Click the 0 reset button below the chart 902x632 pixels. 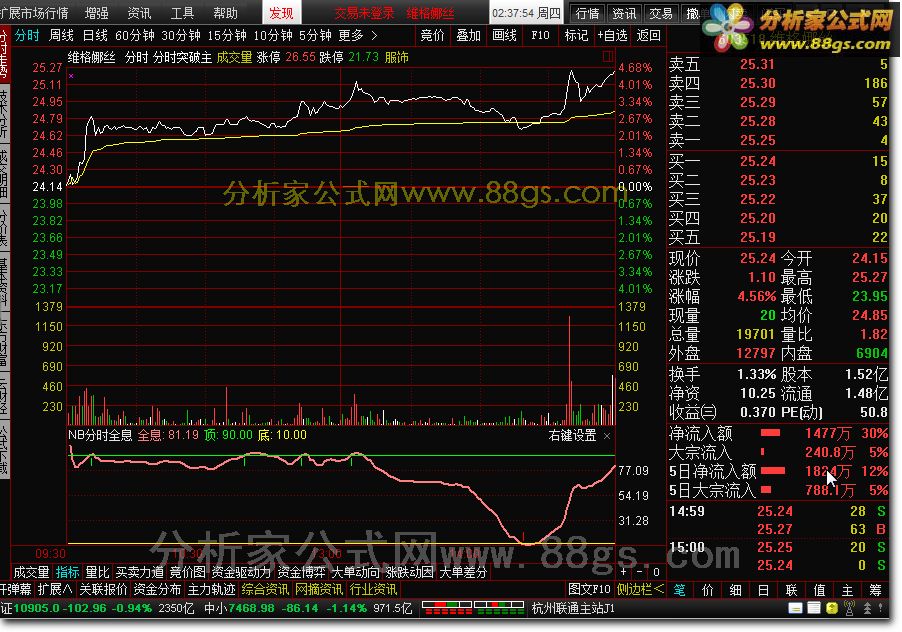pyautogui.click(x=656, y=572)
